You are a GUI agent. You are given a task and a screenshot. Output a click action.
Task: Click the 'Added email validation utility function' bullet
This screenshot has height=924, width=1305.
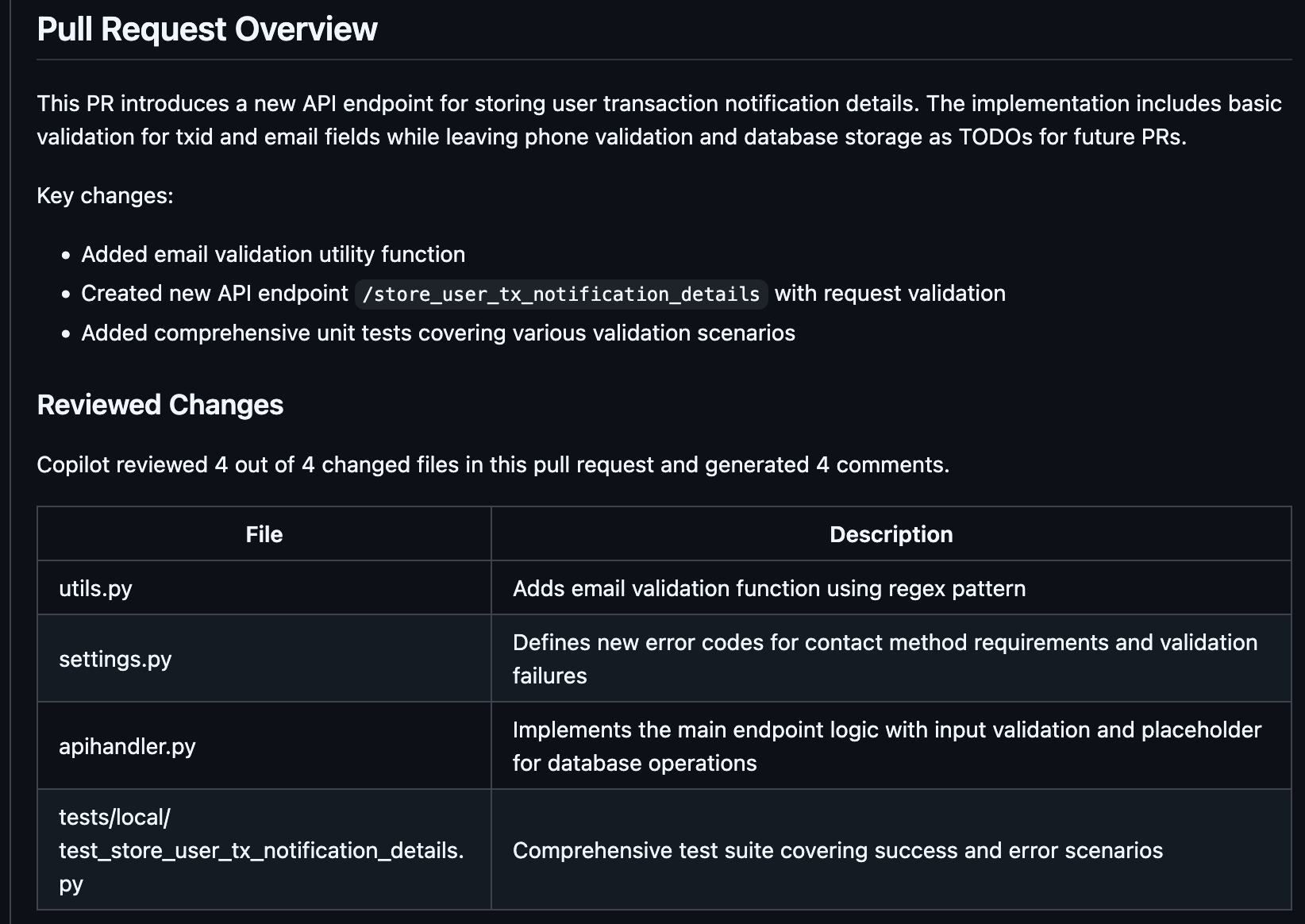click(x=273, y=254)
